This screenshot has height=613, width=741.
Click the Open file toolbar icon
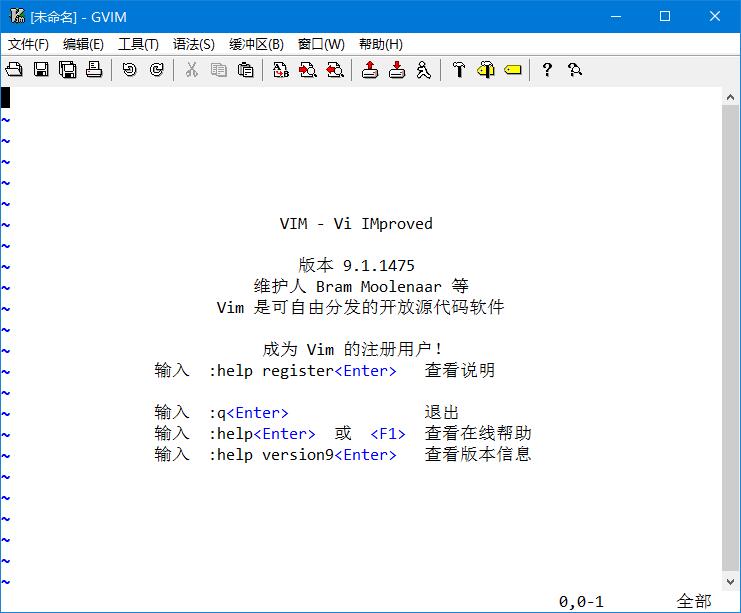pos(14,70)
